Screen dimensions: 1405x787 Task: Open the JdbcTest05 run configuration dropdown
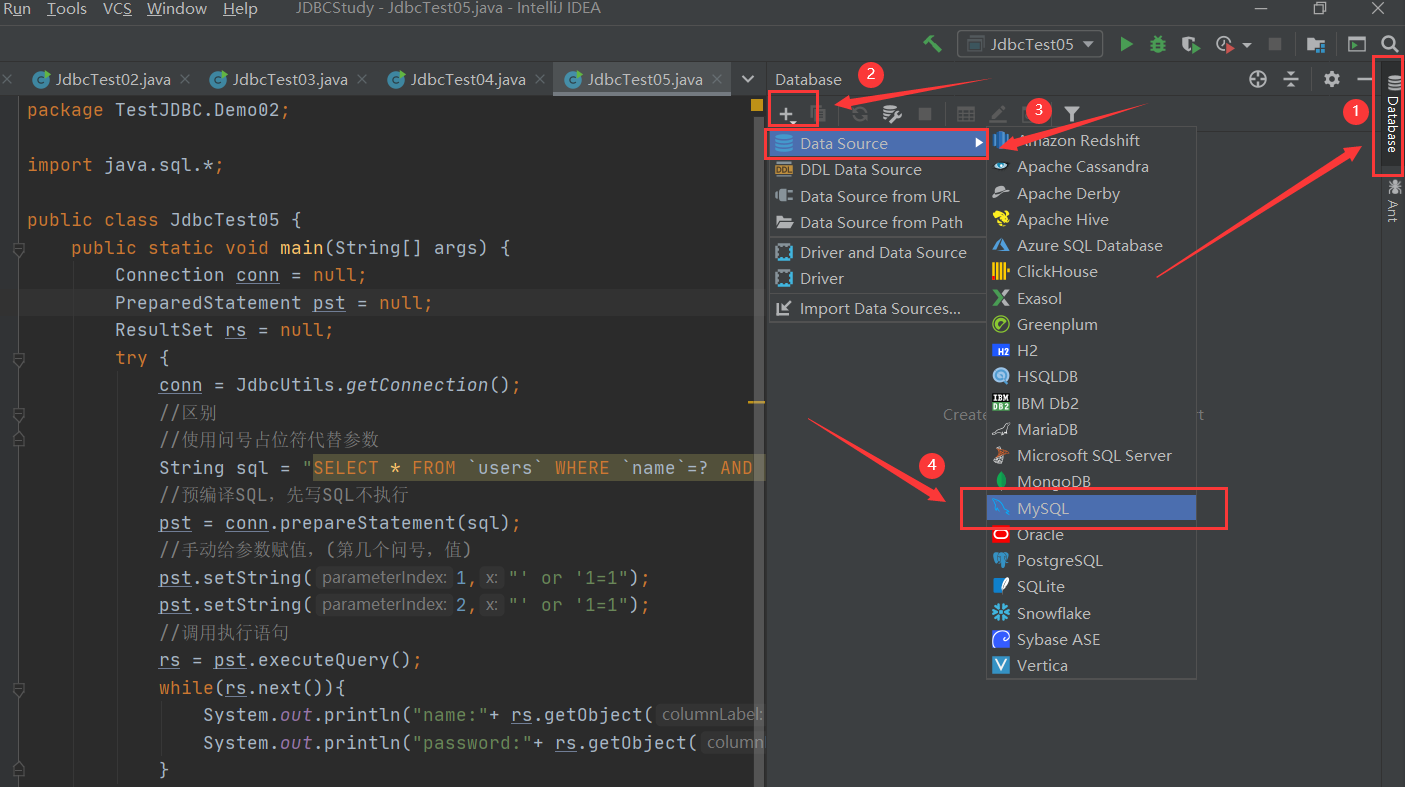tap(1030, 44)
